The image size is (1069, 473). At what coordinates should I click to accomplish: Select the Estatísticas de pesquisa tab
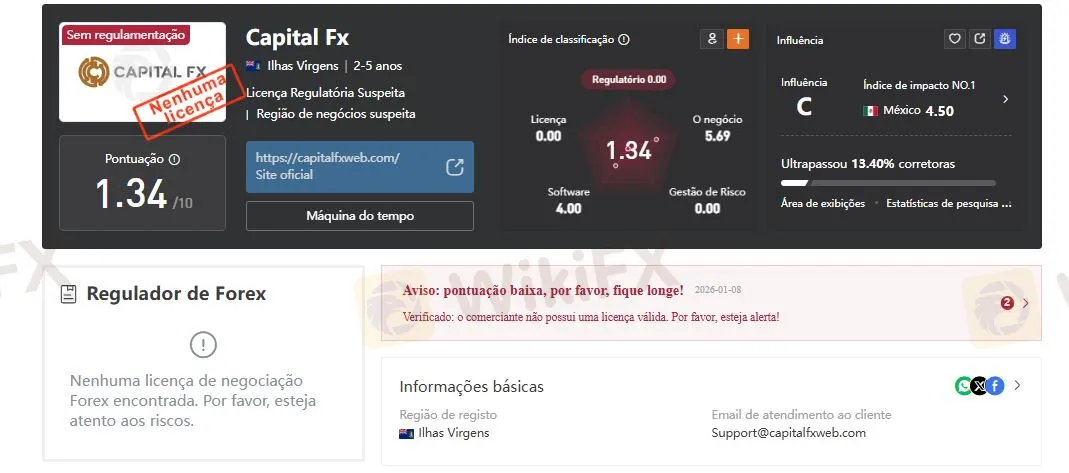[x=948, y=203]
